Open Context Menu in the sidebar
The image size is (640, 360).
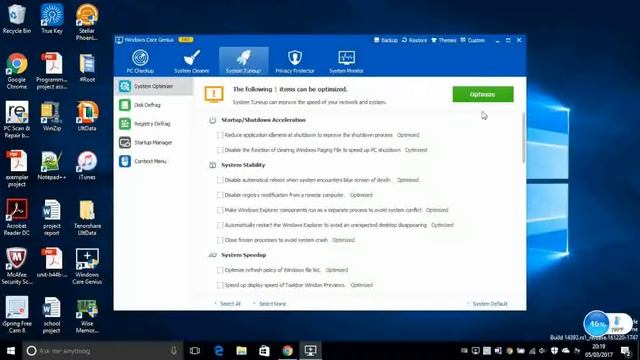(x=153, y=161)
